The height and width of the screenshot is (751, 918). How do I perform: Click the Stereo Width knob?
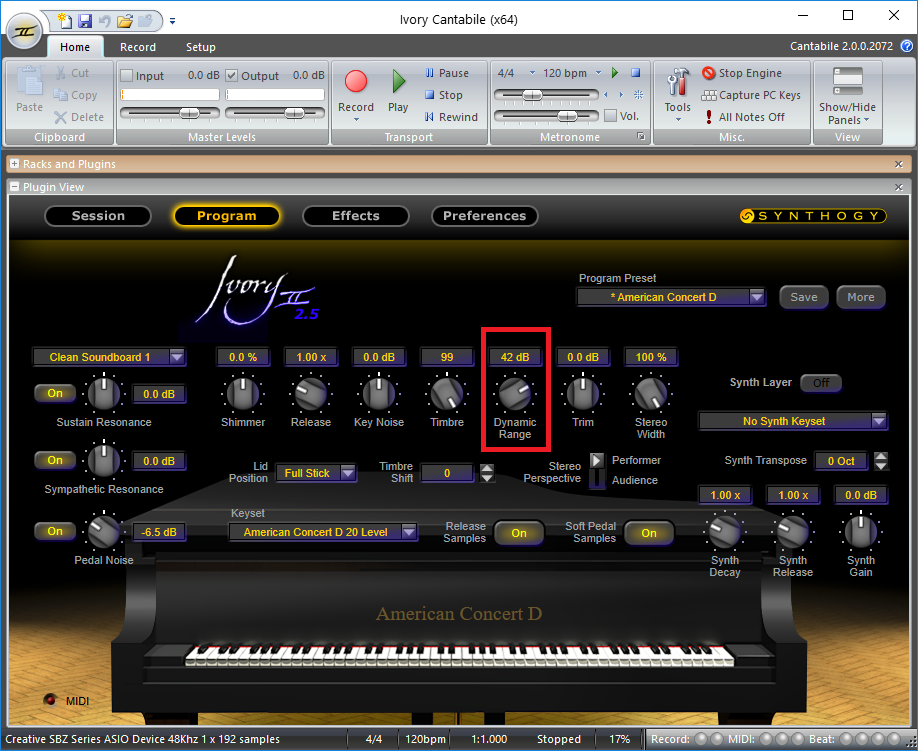650,393
